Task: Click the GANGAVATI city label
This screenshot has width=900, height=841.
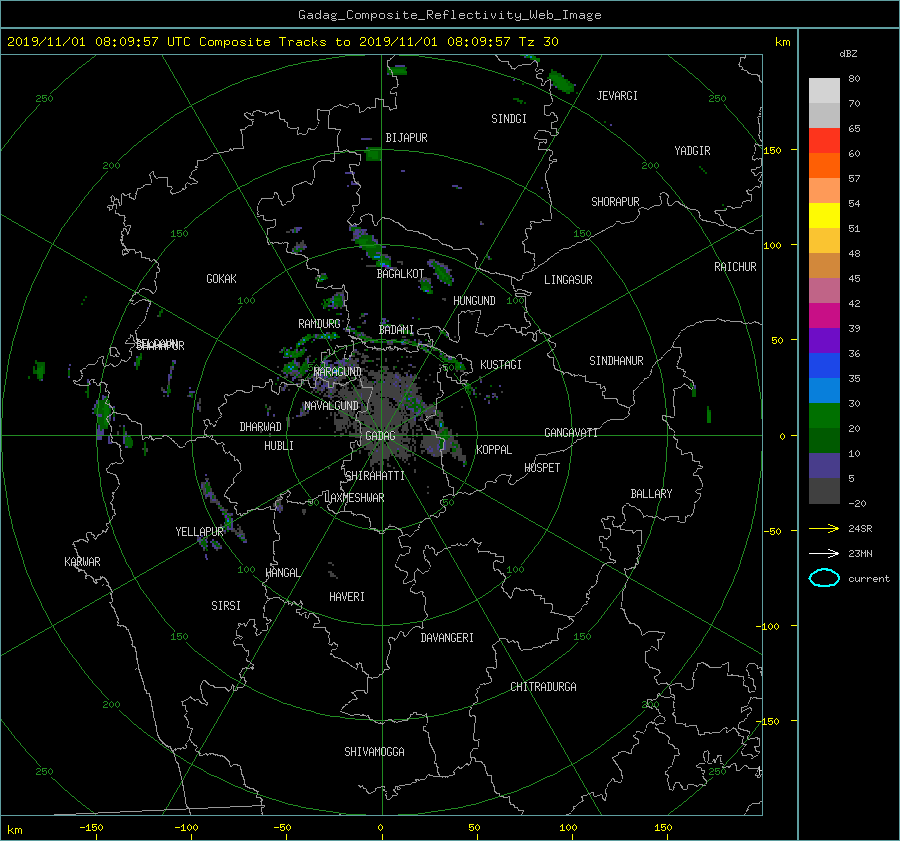Action: 571,432
